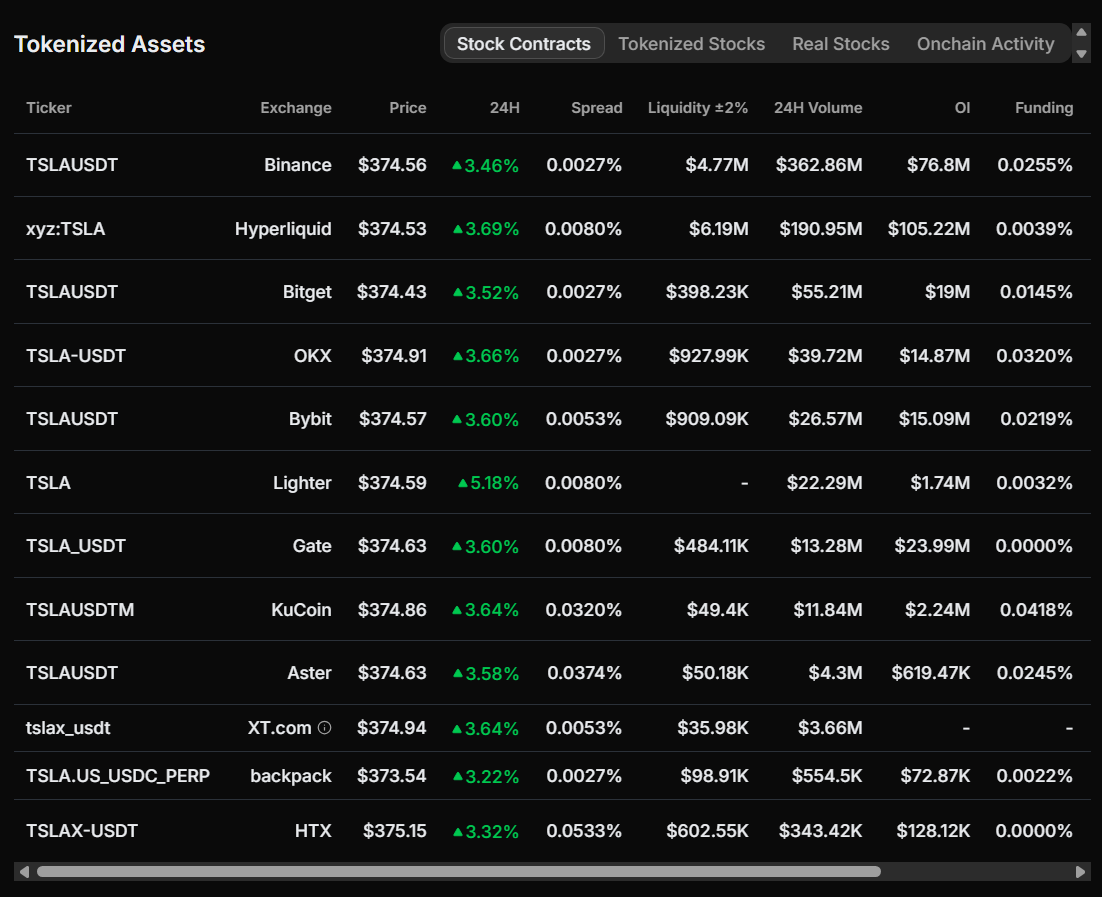Select the TSLA.US_USDC_PERP ticker
Viewport: 1102px width, 897px height.
(x=118, y=776)
